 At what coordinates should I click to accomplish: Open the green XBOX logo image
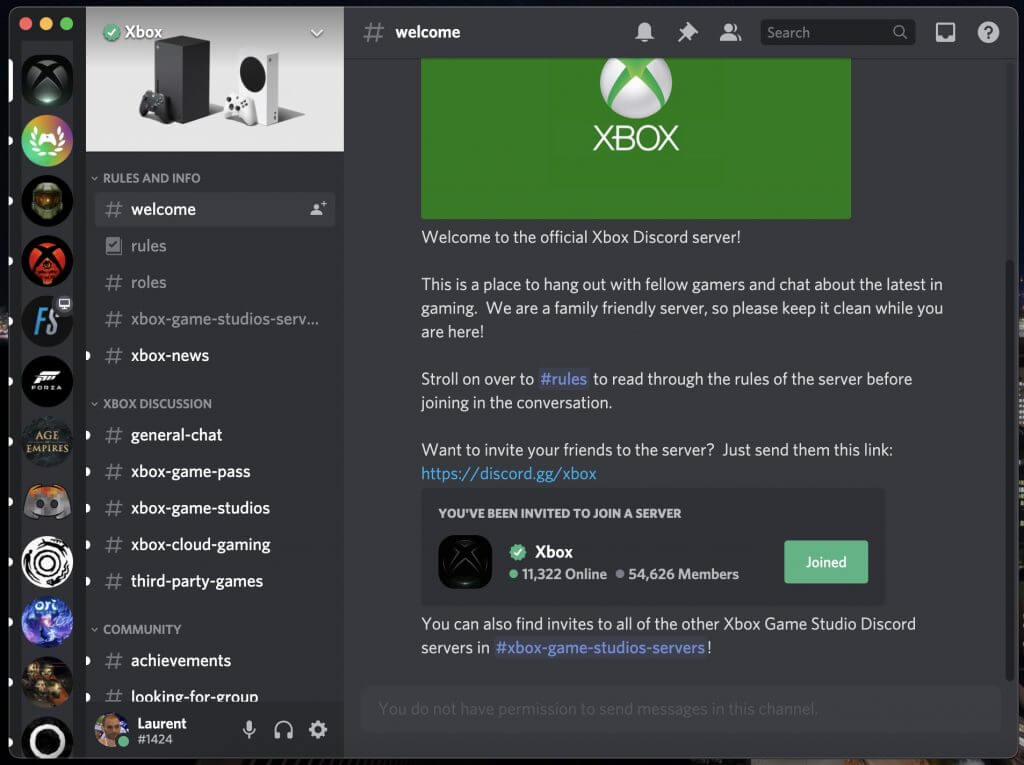coord(636,138)
